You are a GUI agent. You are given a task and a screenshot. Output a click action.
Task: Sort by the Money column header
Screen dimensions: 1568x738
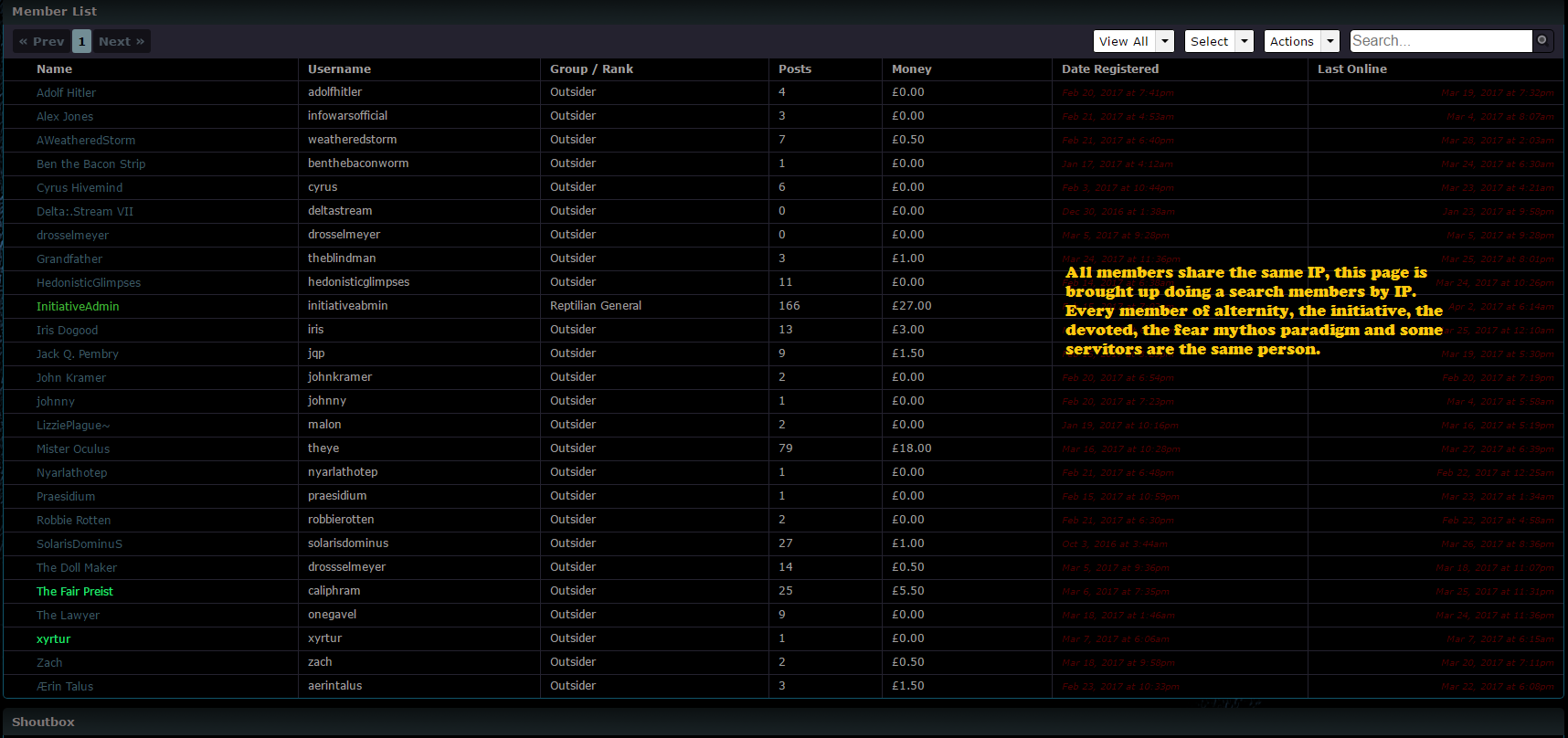click(x=912, y=69)
